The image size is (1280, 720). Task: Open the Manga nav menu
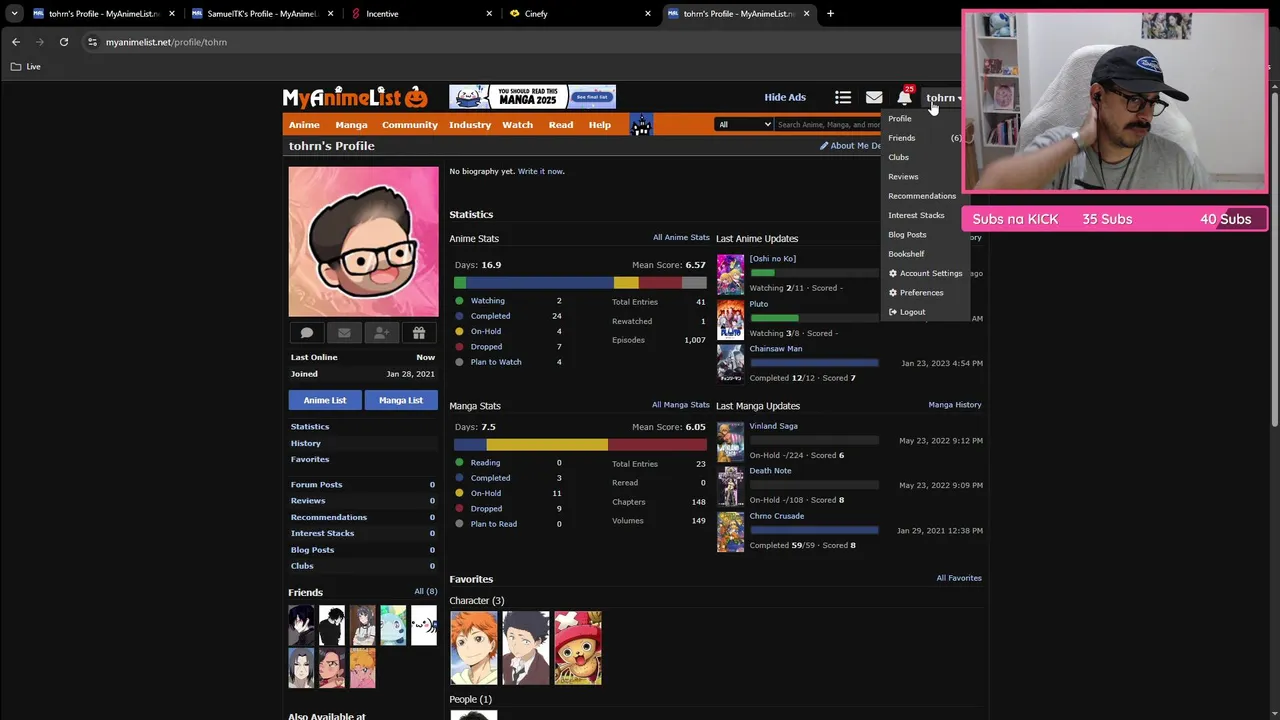[351, 125]
